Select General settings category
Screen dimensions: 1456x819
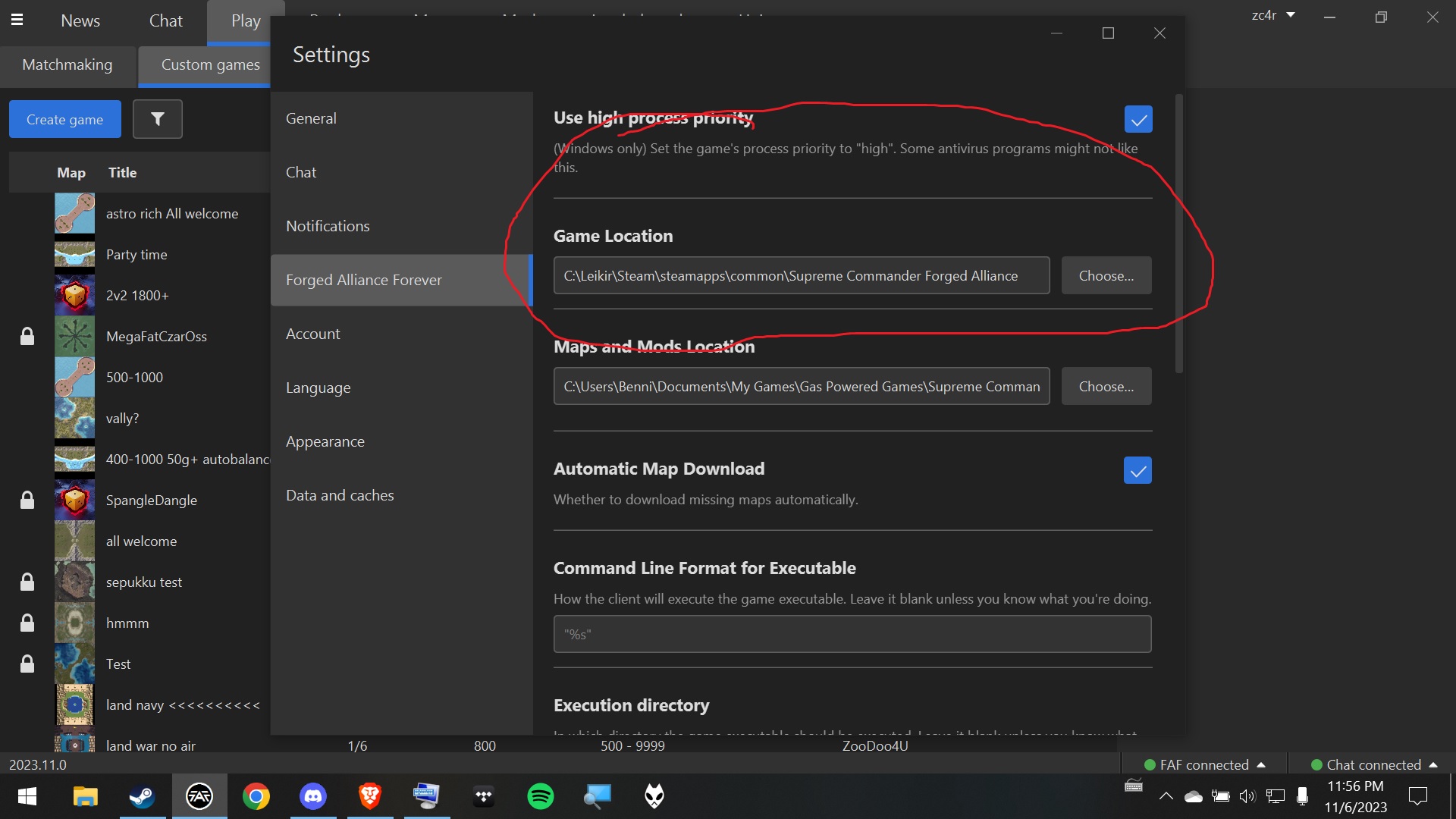[x=402, y=118]
